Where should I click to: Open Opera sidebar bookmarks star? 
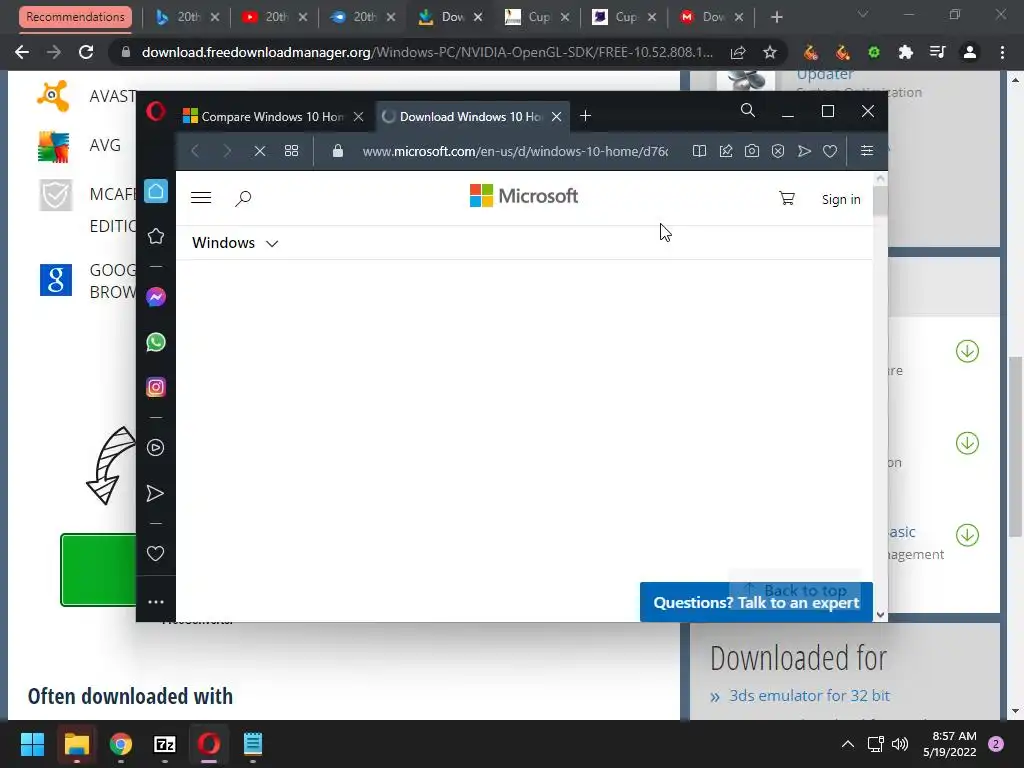coord(155,236)
